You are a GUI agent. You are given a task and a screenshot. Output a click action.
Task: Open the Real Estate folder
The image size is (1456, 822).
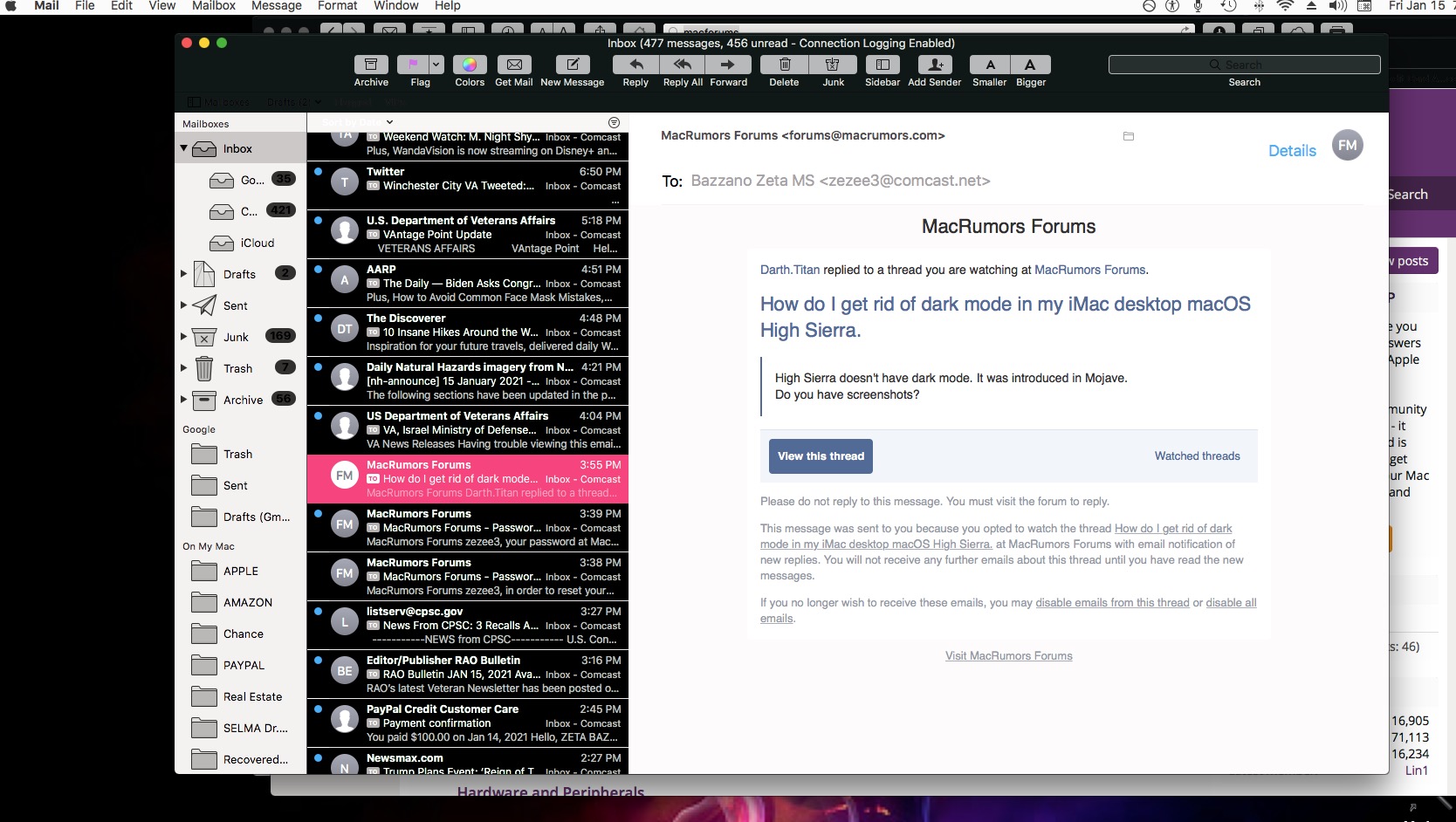[241, 696]
